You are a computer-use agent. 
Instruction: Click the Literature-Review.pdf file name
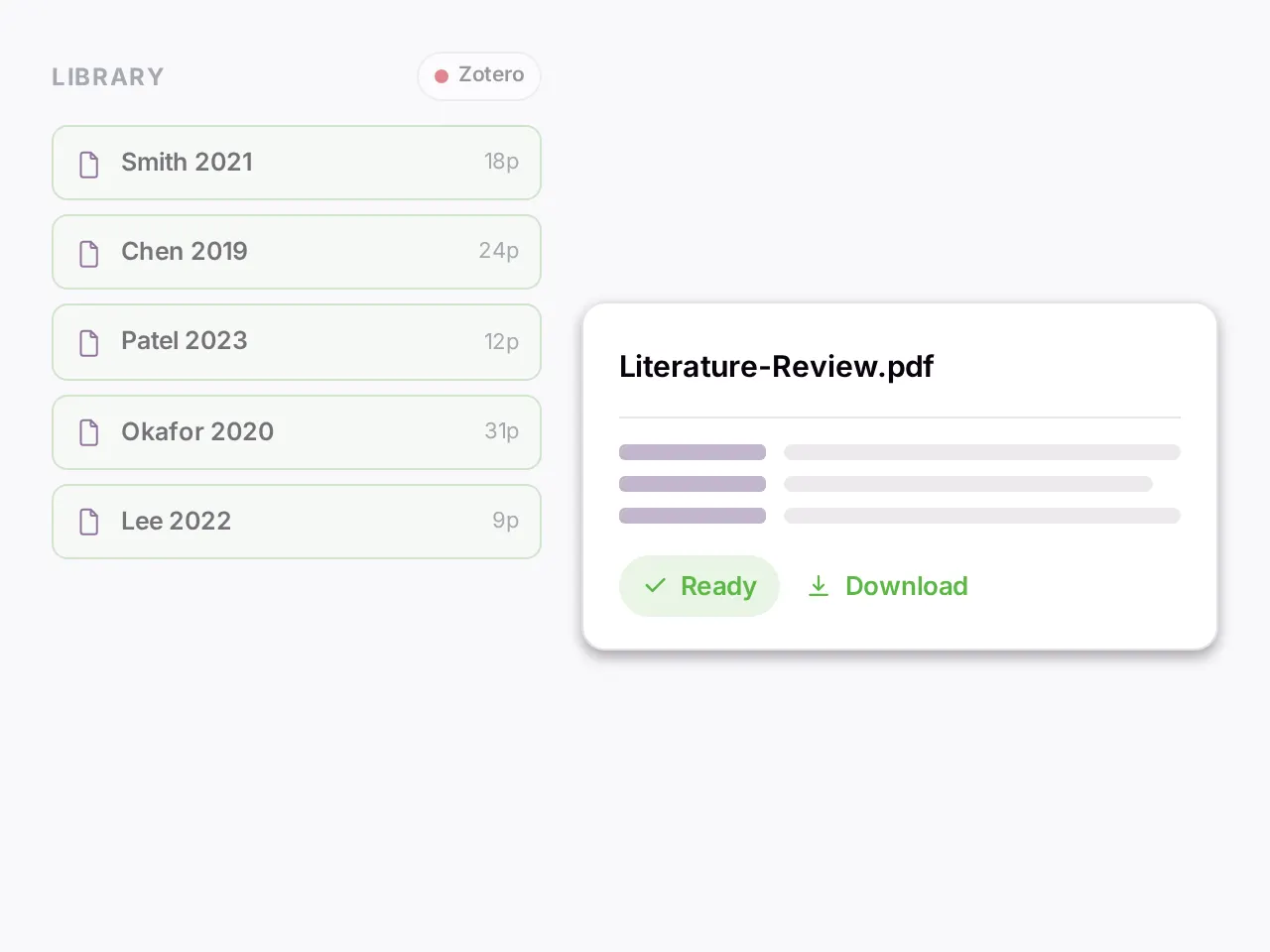[776, 367]
